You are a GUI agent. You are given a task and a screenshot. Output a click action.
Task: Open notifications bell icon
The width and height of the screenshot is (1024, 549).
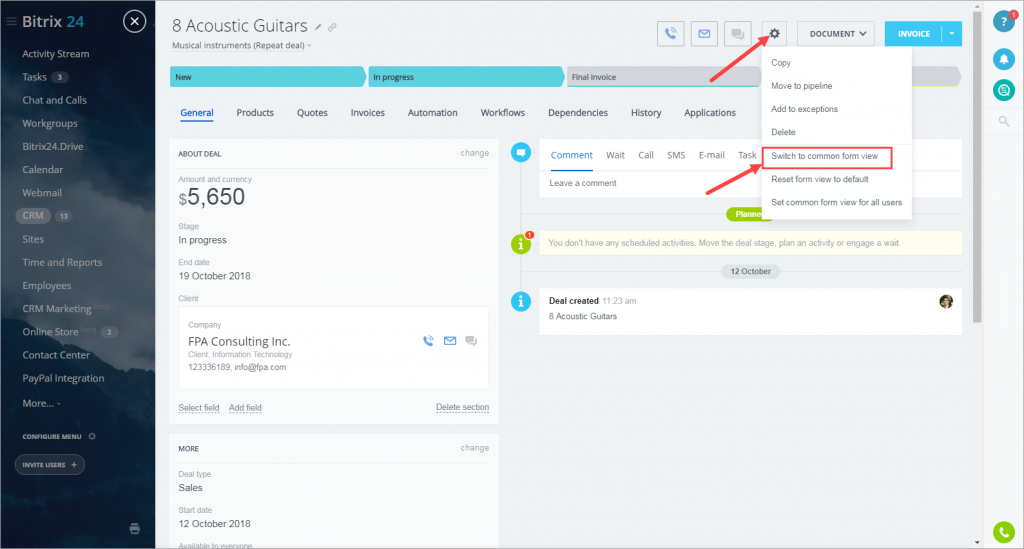[1004, 59]
